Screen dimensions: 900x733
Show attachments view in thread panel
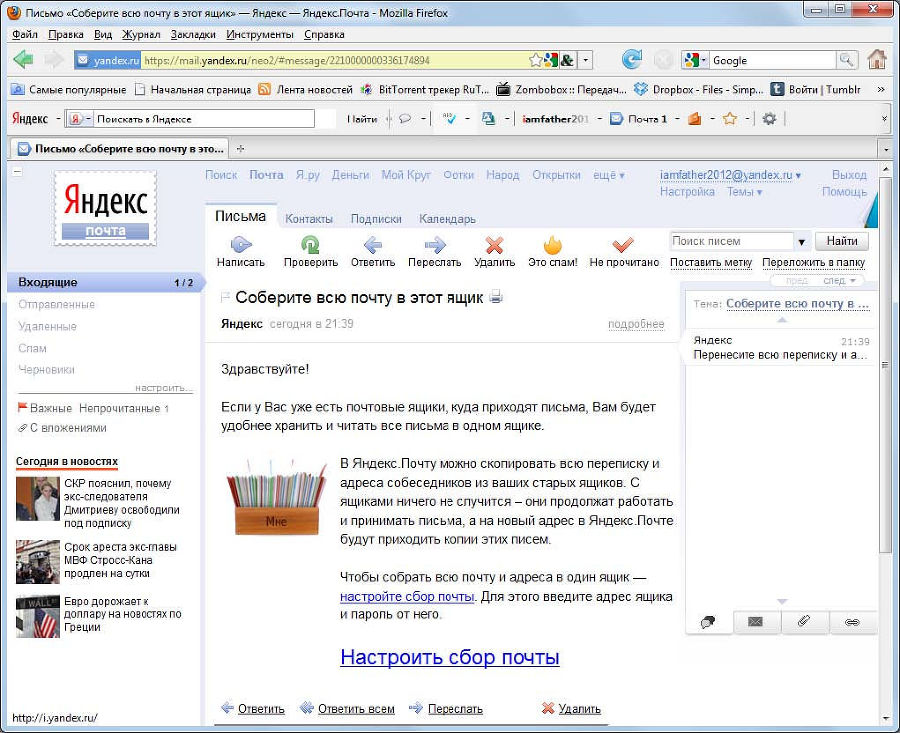click(804, 622)
